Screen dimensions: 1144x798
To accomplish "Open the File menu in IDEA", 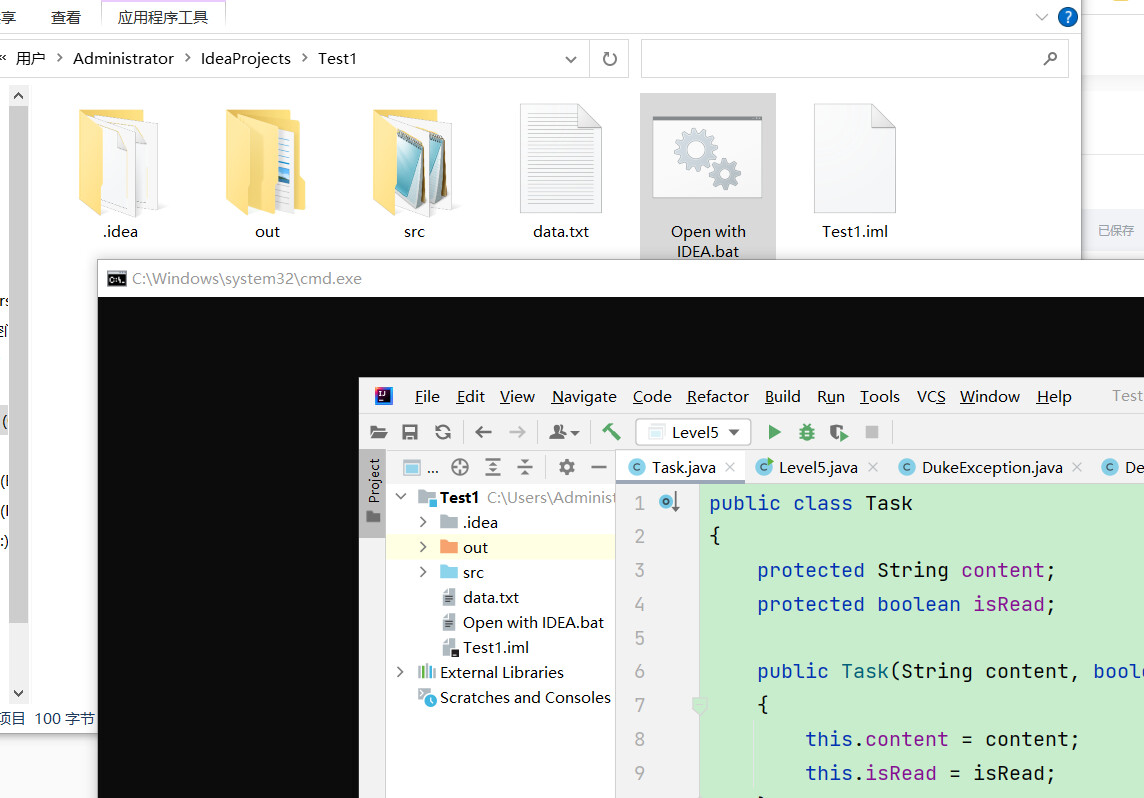I will (427, 396).
